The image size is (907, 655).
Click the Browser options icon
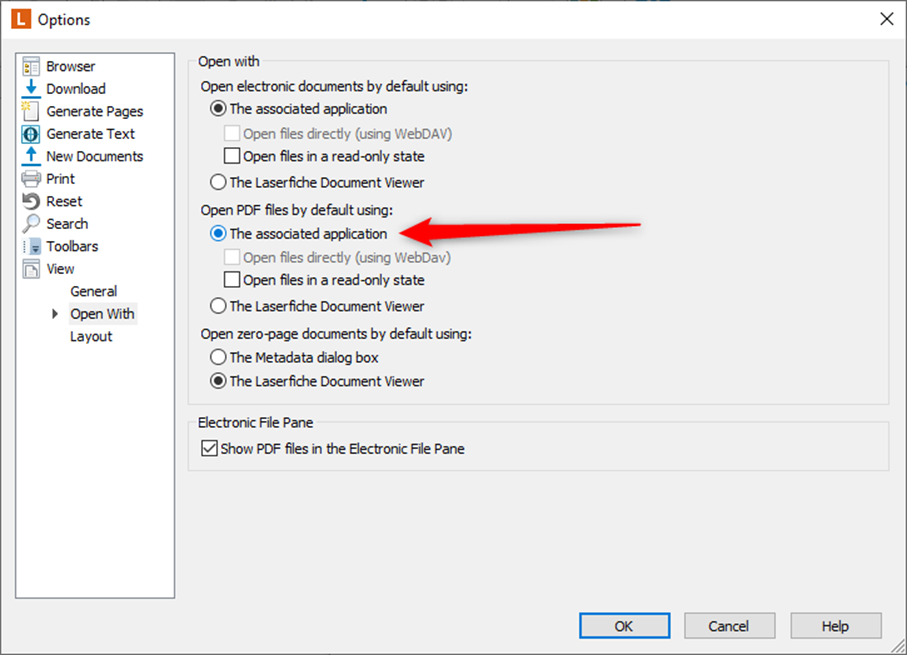[x=31, y=67]
